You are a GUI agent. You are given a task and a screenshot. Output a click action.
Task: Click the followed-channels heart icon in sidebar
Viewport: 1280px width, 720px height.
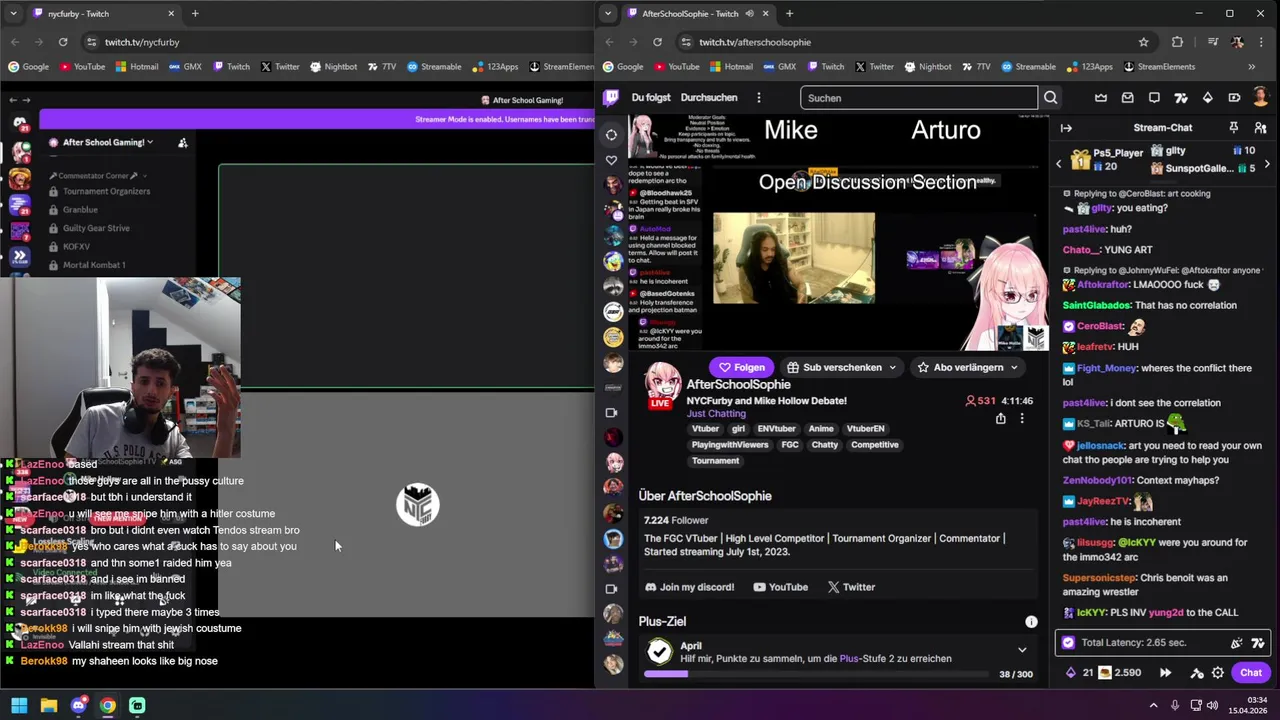click(x=612, y=160)
